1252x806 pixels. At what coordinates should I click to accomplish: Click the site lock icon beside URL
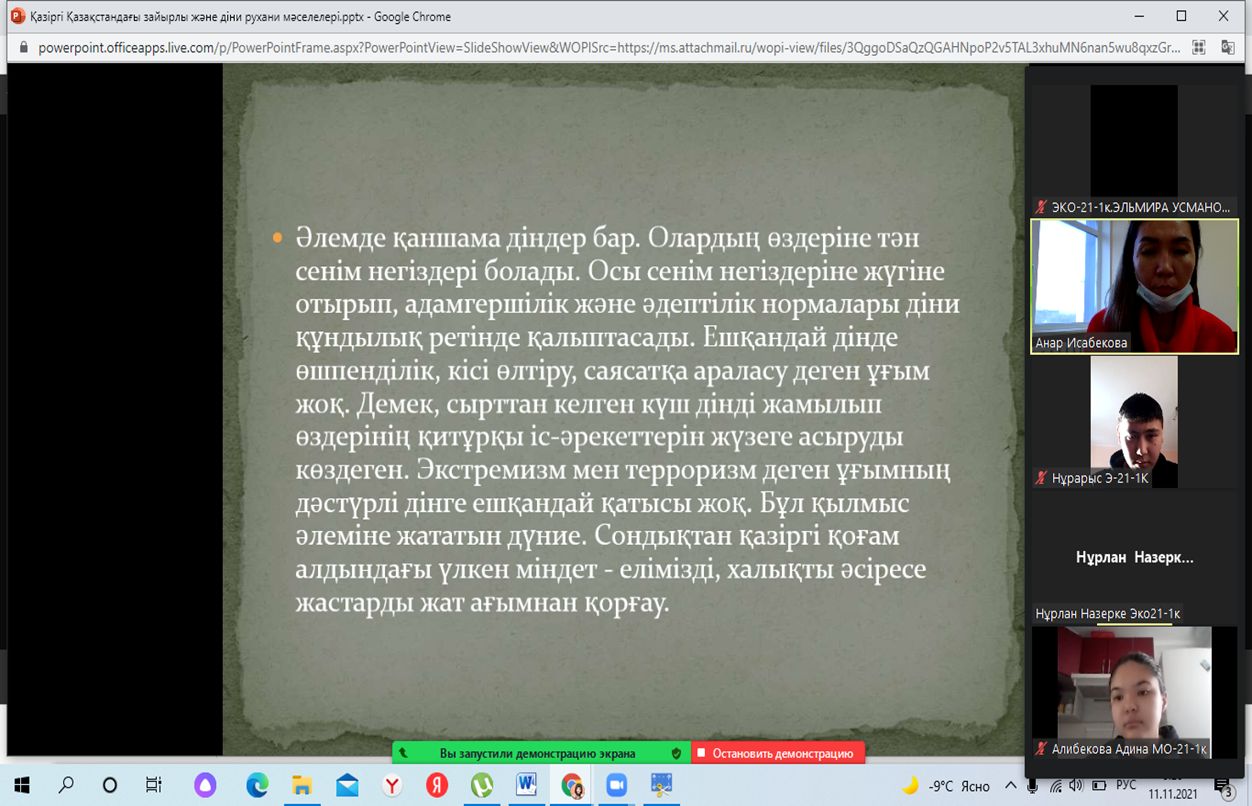click(24, 47)
